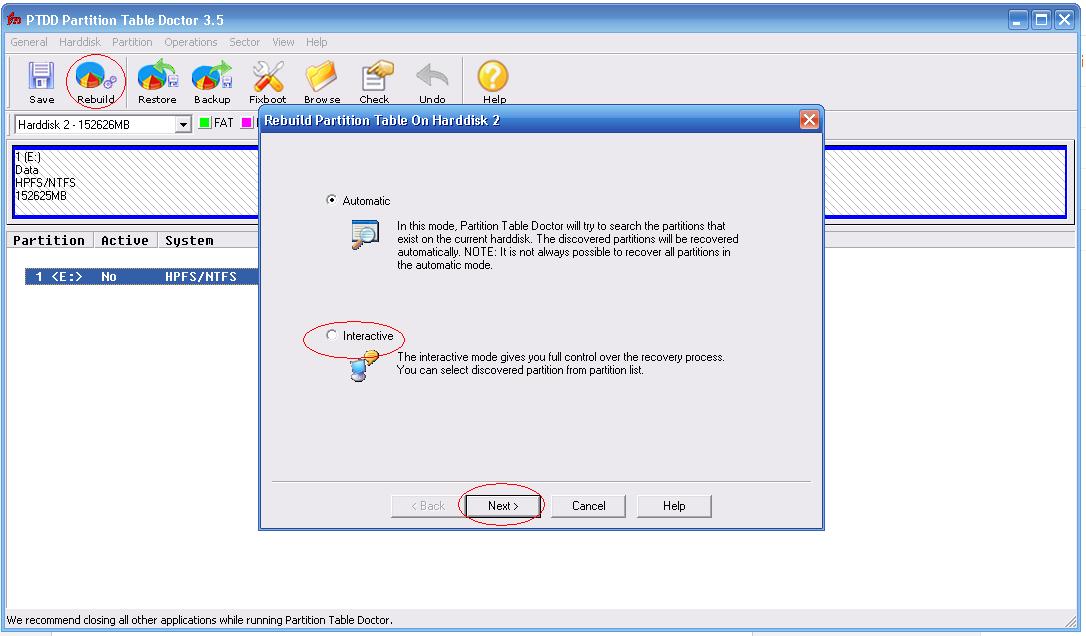Click the magnifier icon under Automatic

point(365,234)
